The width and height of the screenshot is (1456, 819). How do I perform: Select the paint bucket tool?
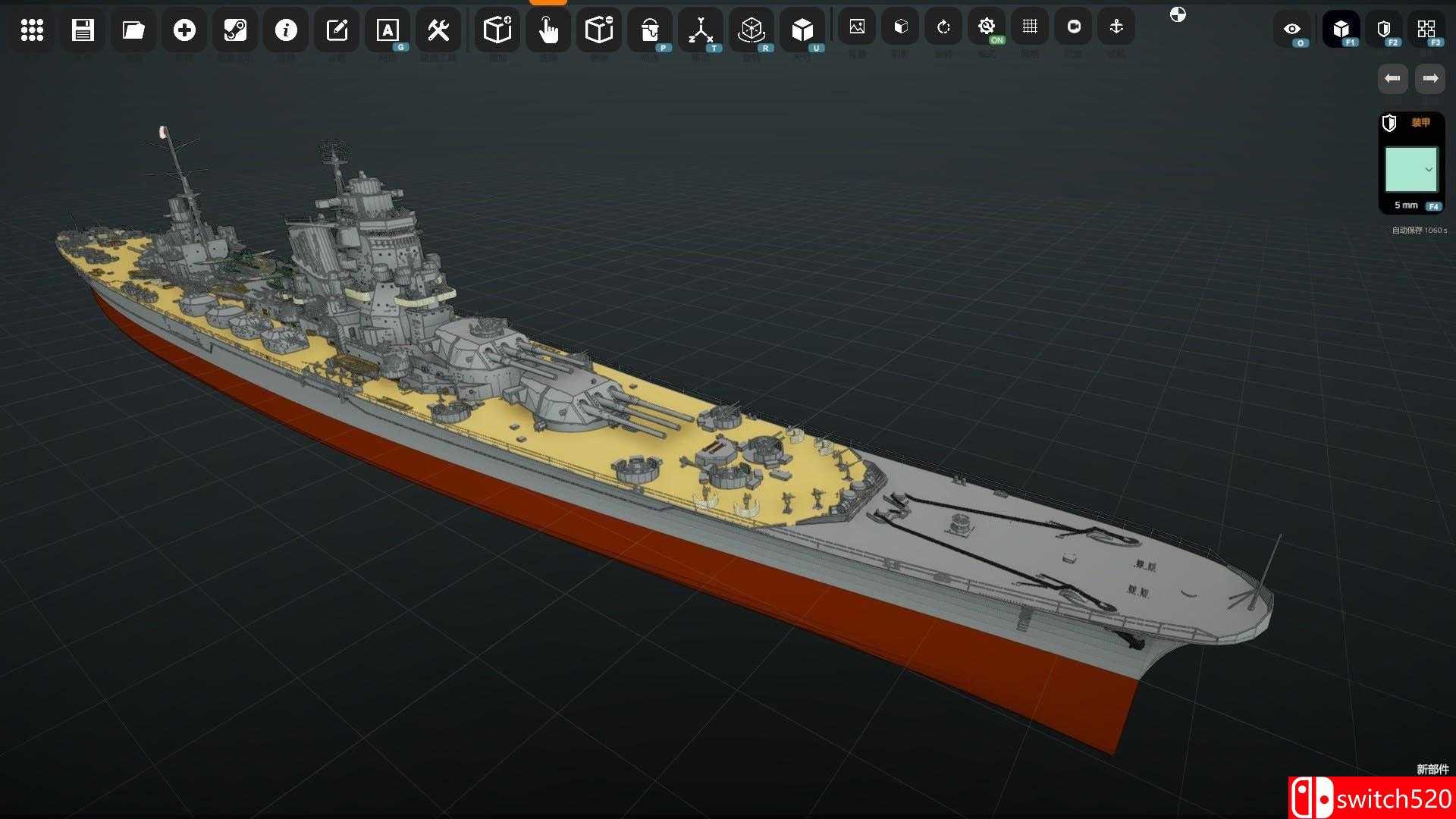(x=649, y=30)
